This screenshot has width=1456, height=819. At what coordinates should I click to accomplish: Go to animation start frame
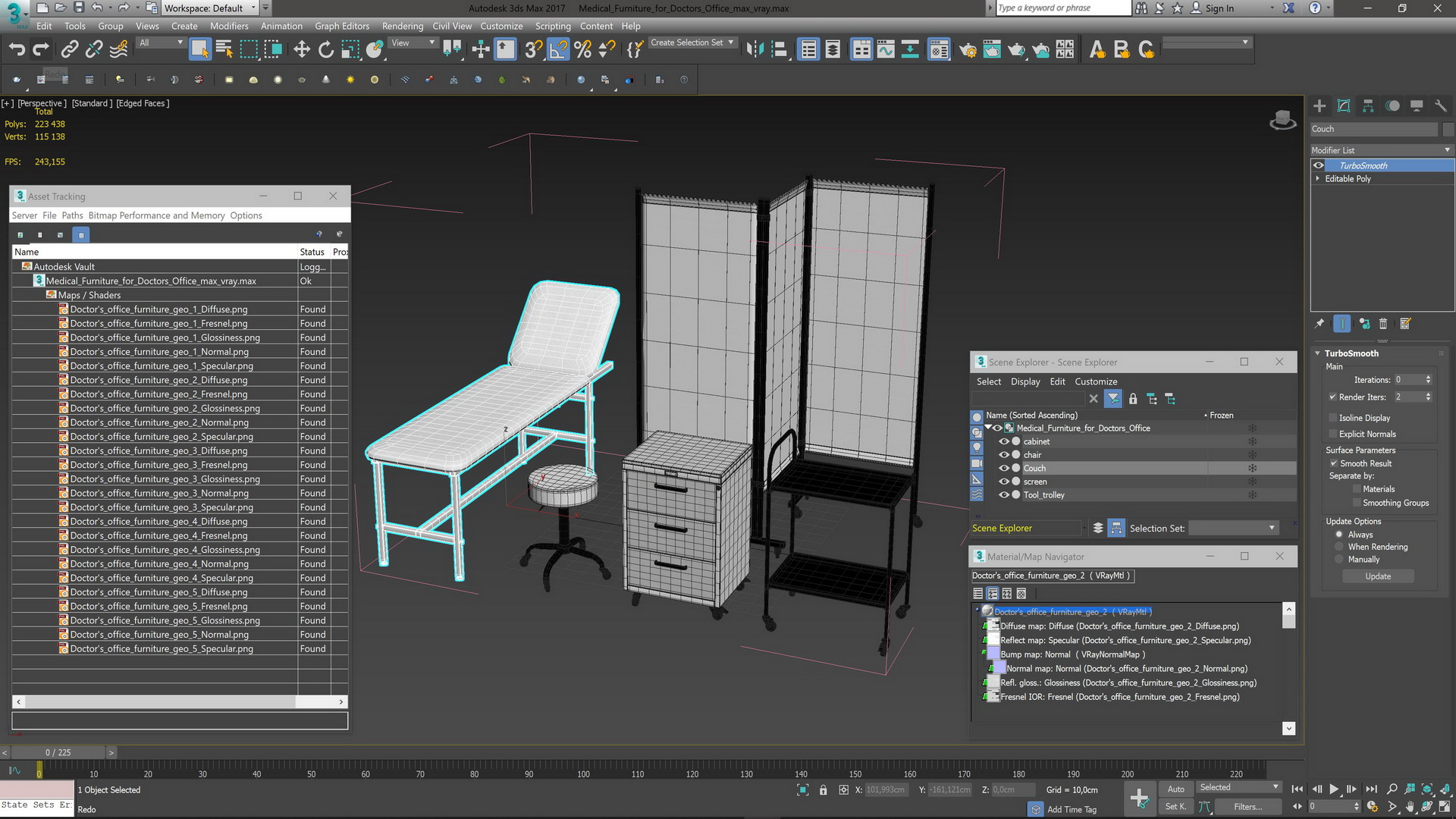(1298, 789)
